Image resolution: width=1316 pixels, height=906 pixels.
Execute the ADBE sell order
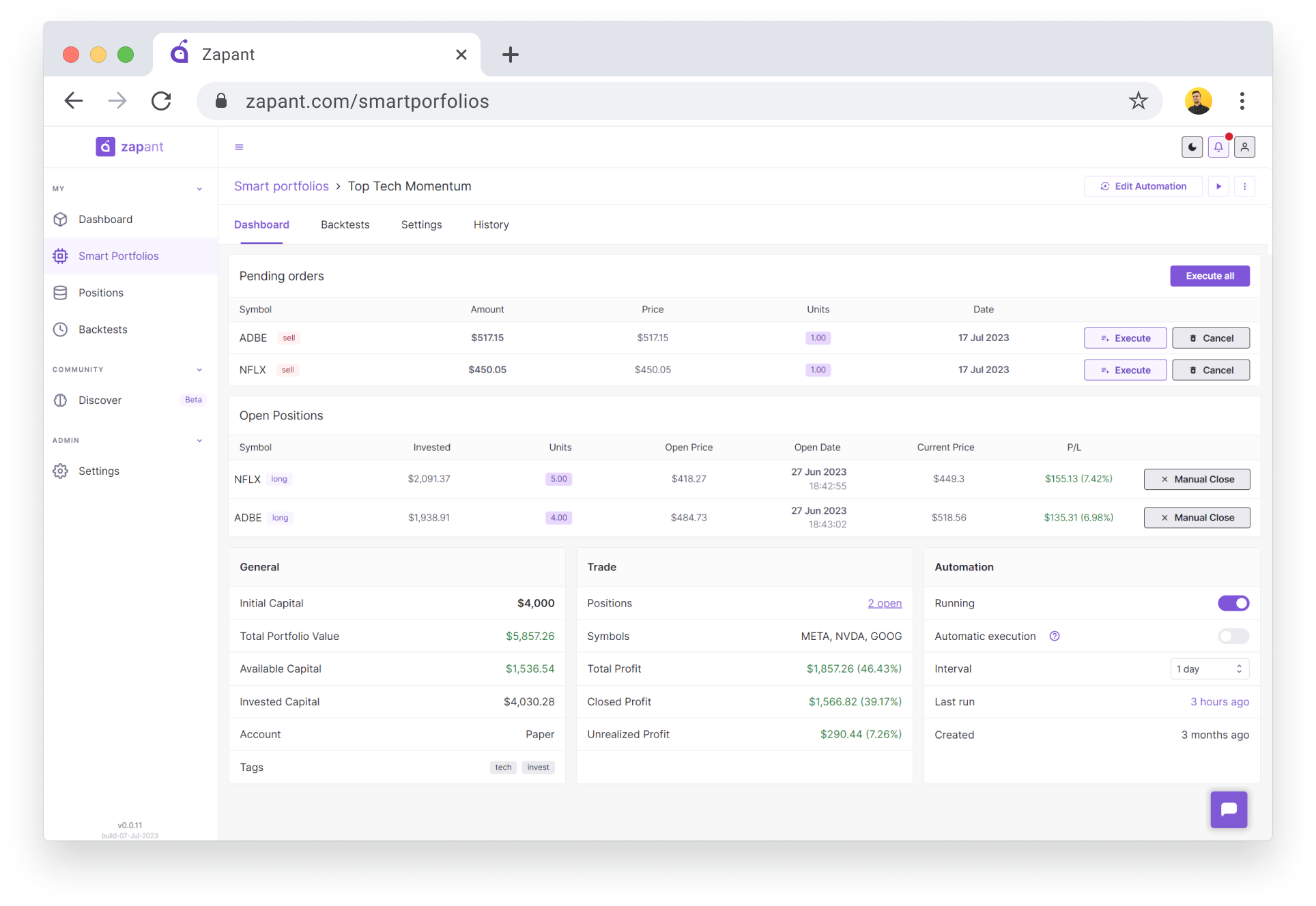pyautogui.click(x=1125, y=338)
